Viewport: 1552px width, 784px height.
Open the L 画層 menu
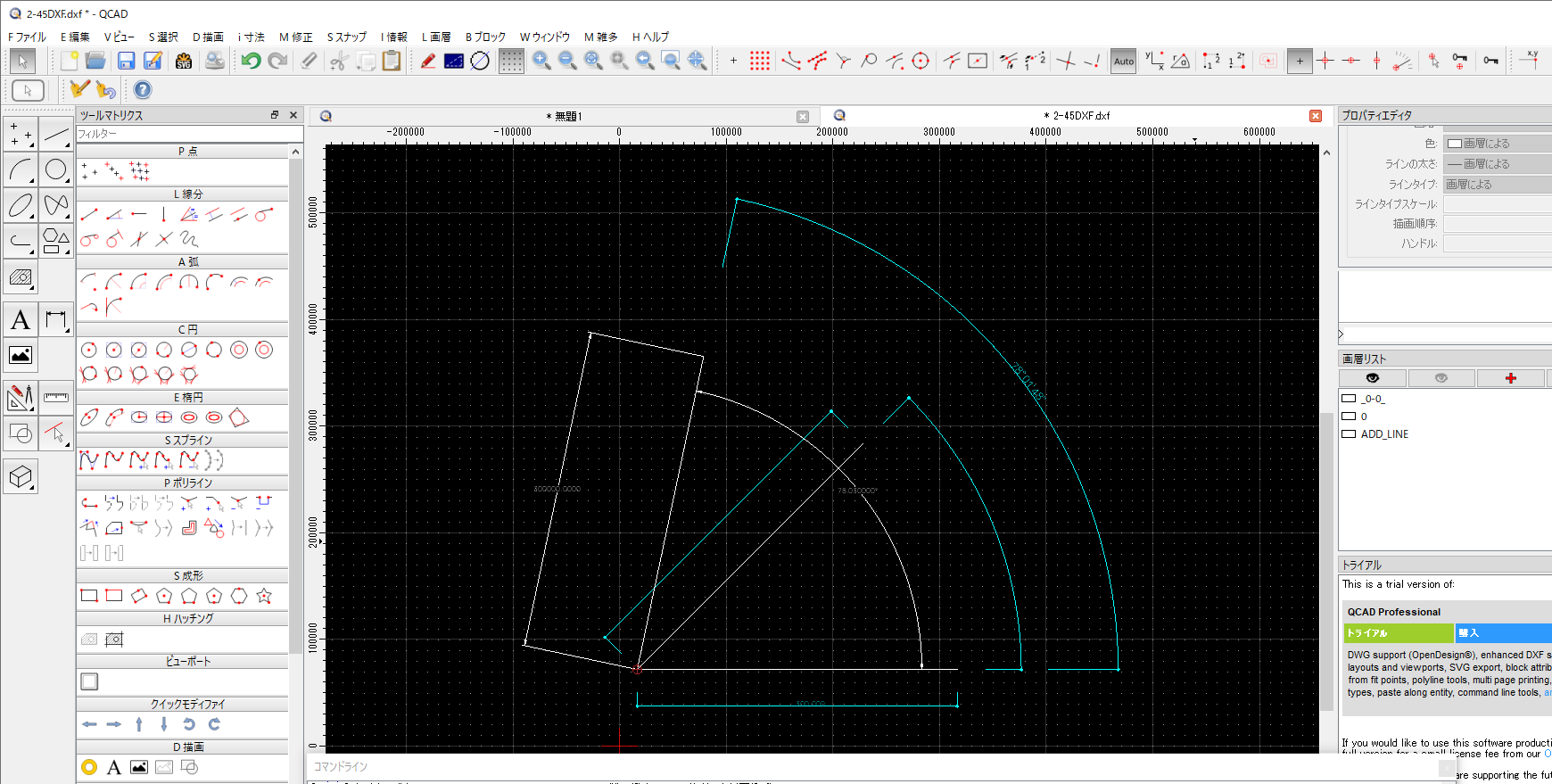[436, 37]
